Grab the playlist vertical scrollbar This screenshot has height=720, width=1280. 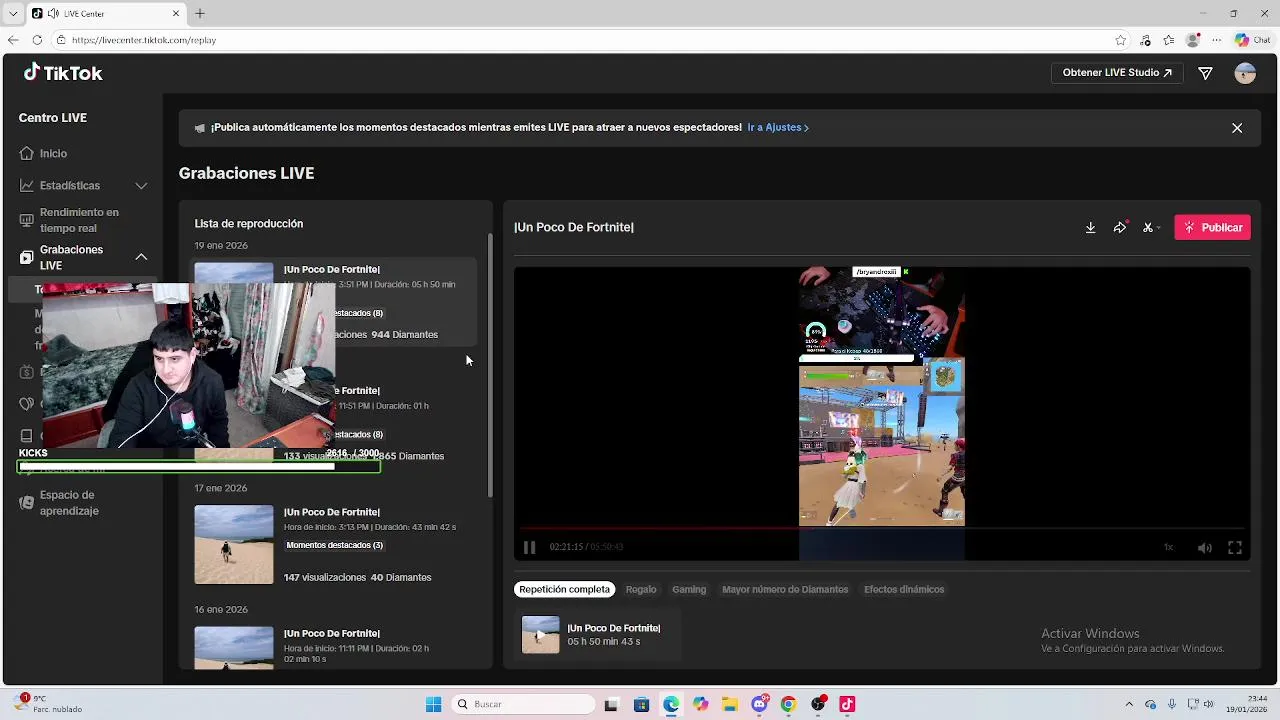[x=490, y=365]
